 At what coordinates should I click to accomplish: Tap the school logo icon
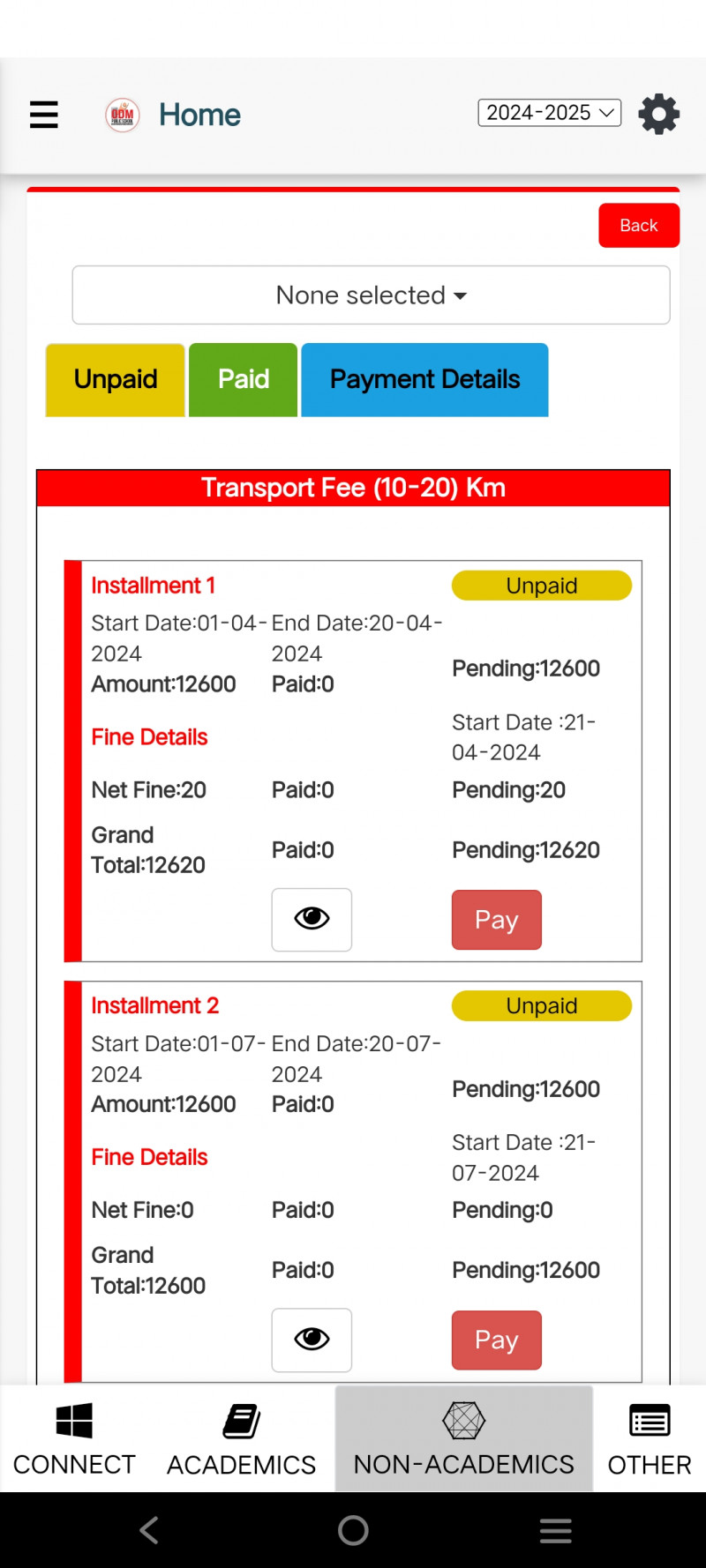coord(123,115)
